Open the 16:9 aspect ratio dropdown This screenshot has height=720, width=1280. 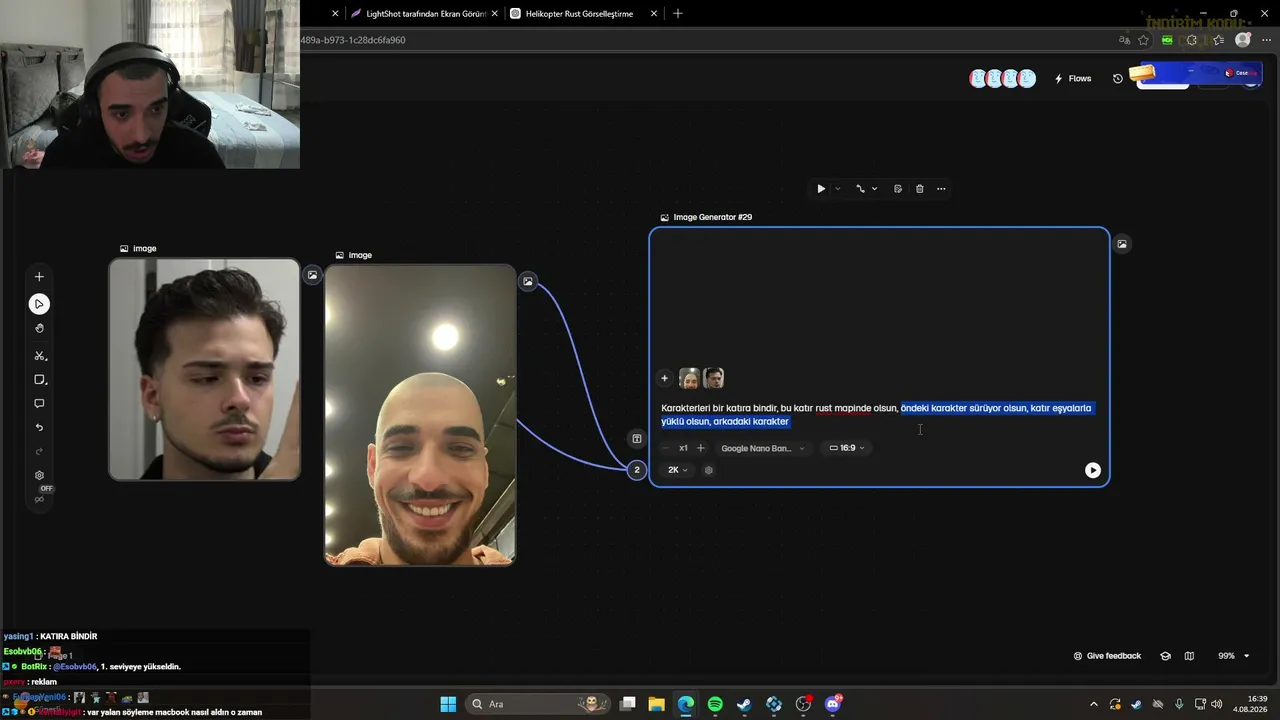pos(847,448)
